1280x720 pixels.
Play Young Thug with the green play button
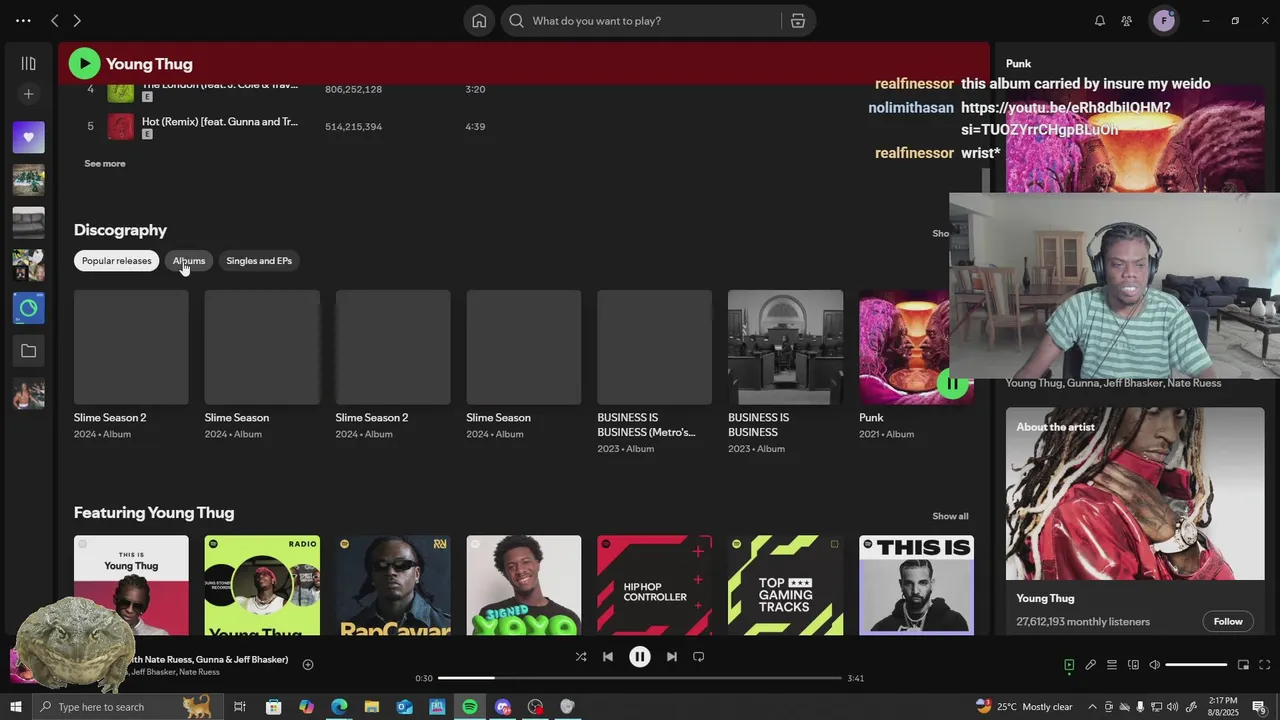[x=84, y=64]
